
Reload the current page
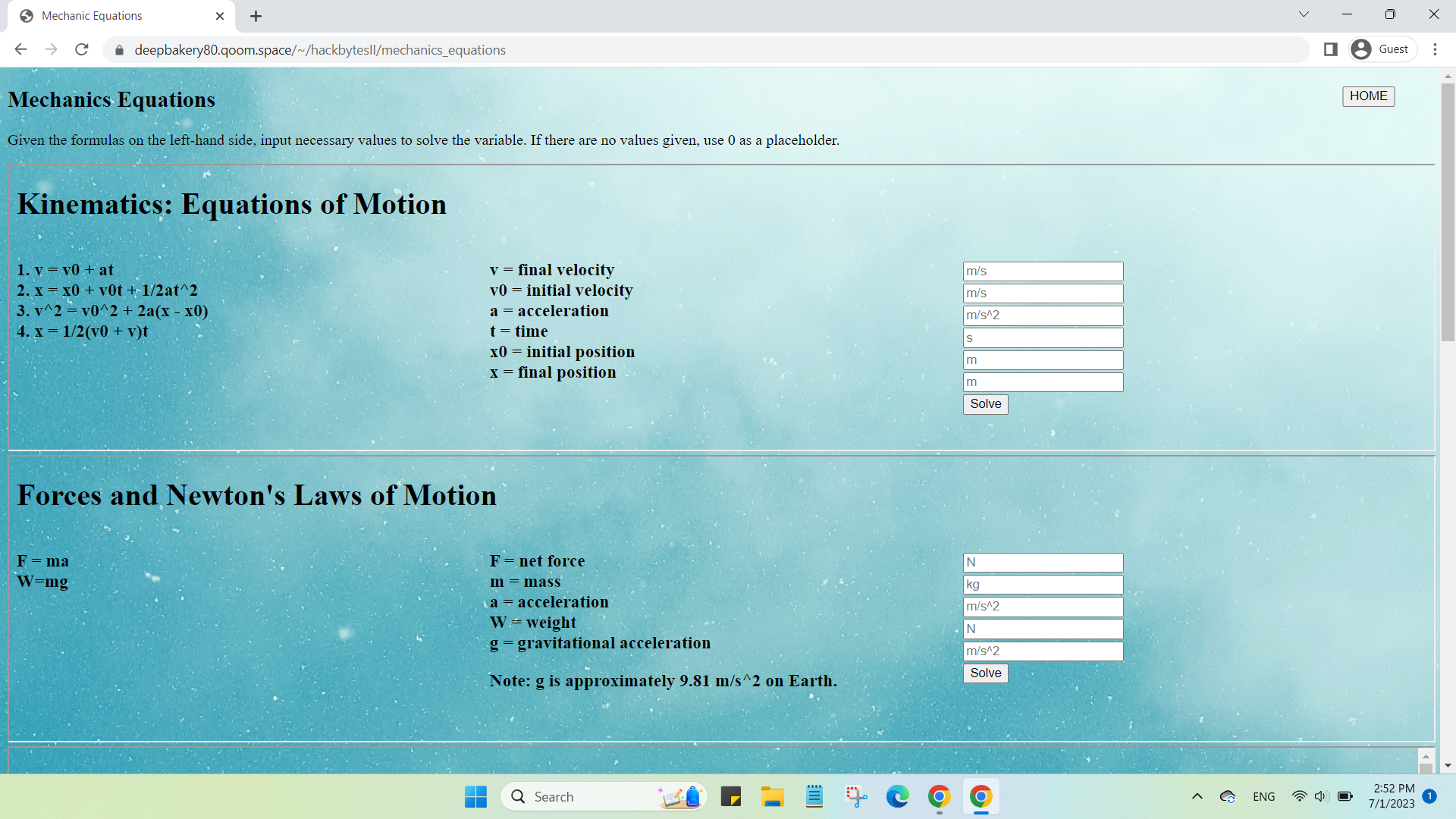pos(82,49)
